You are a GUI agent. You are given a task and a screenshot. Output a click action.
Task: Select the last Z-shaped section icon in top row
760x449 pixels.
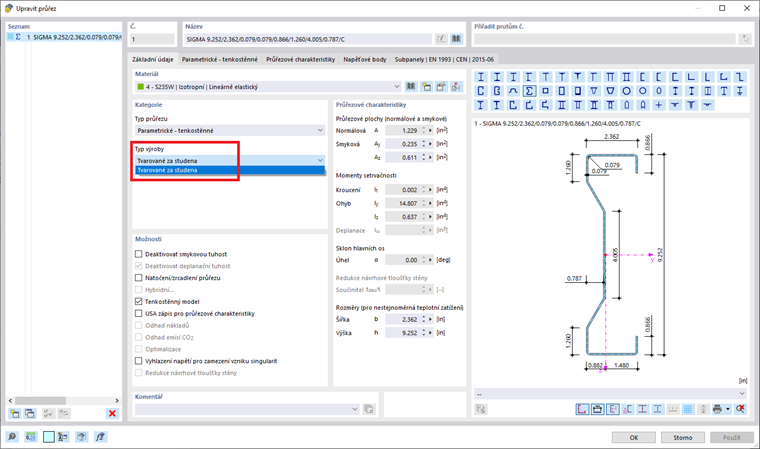(740, 77)
